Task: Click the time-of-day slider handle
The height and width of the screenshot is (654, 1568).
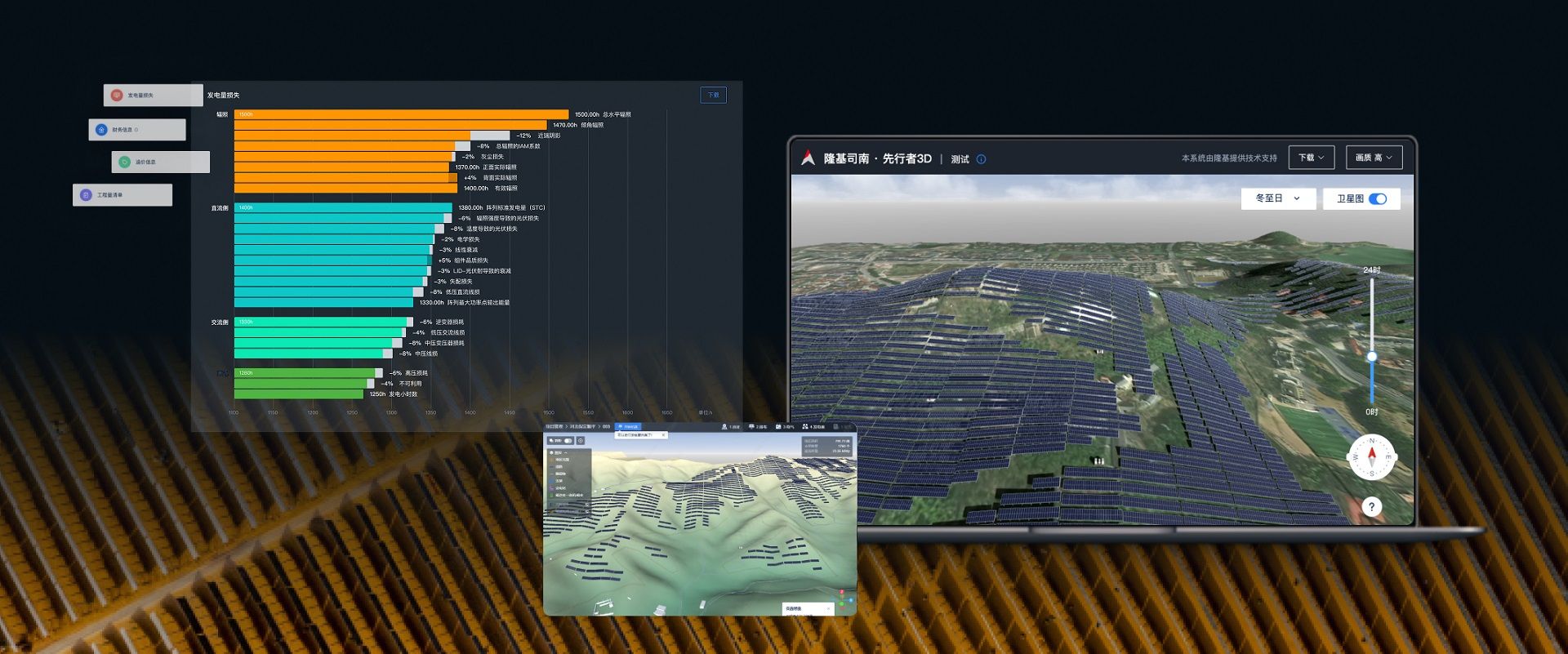Action: (1372, 357)
